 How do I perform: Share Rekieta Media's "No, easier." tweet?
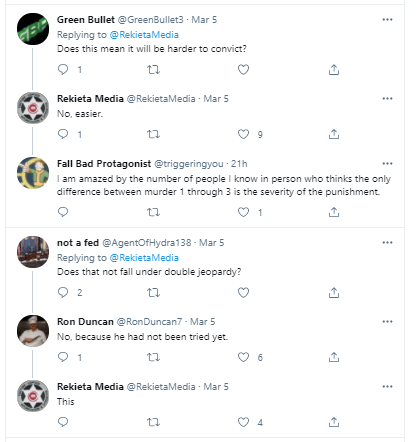tap(334, 134)
